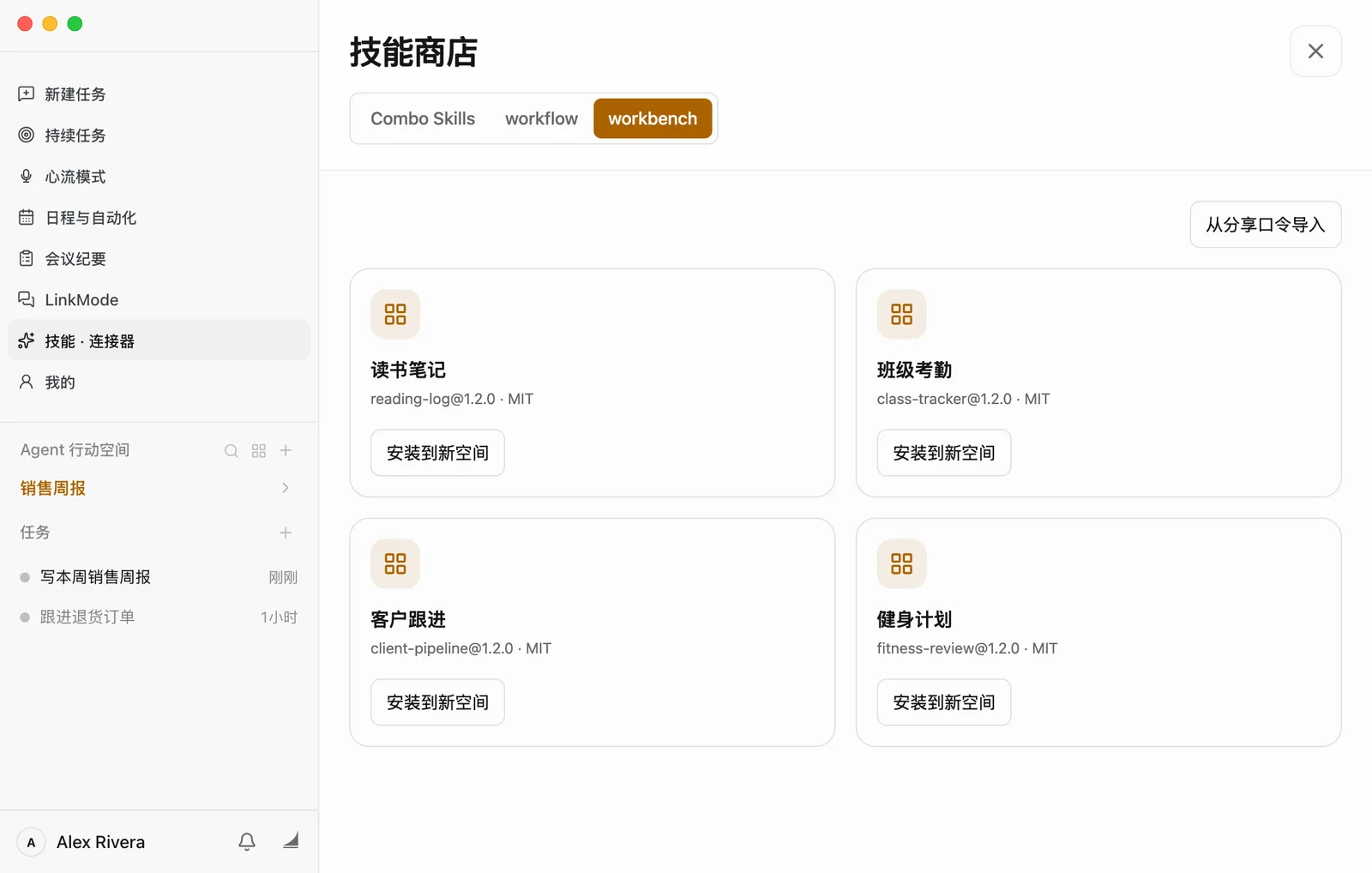Click the 新建任务 icon in sidebar
The height and width of the screenshot is (873, 1372).
[x=27, y=93]
